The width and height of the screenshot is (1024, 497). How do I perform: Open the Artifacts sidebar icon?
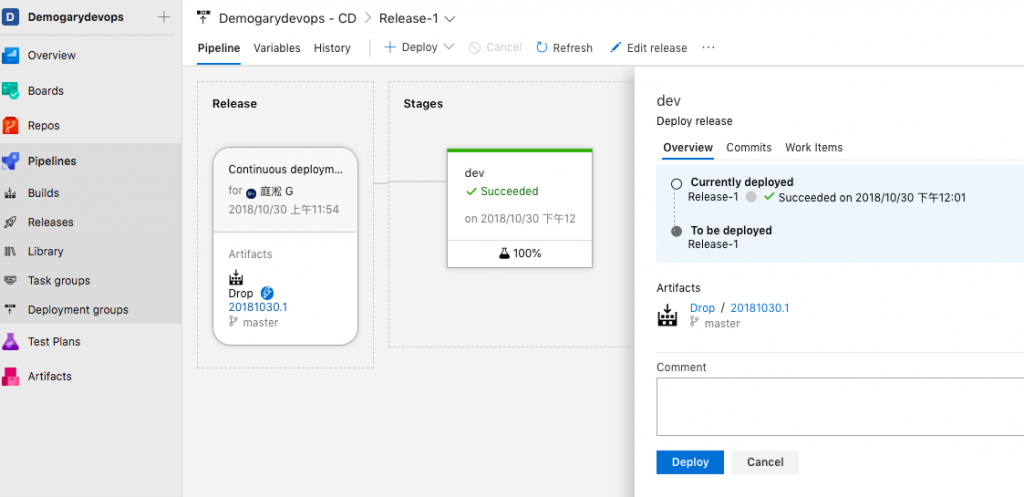(x=10, y=376)
